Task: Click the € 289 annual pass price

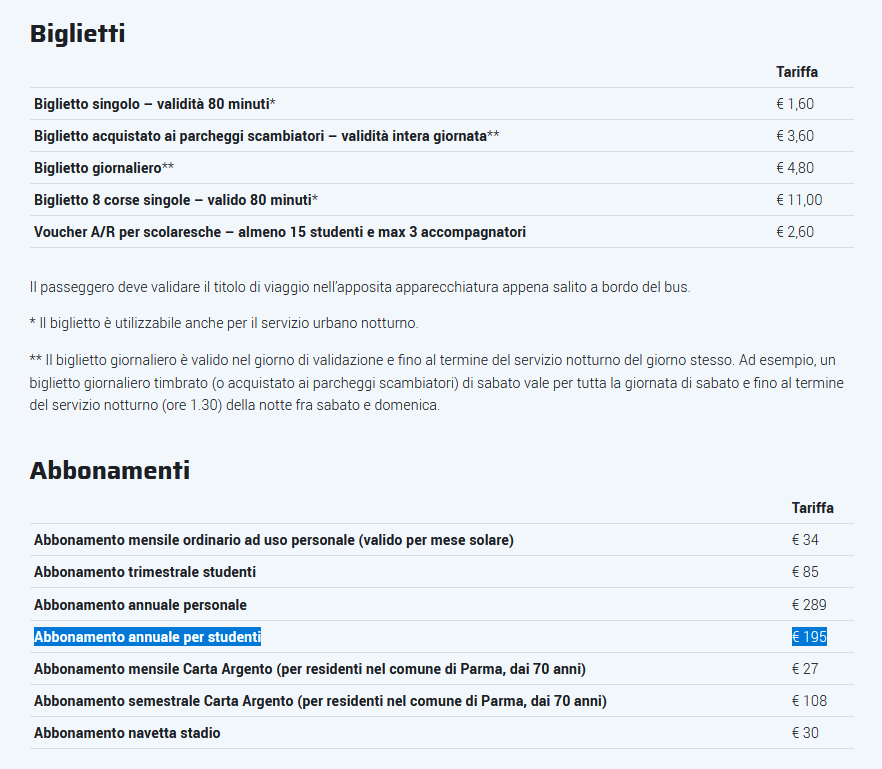Action: tap(809, 605)
